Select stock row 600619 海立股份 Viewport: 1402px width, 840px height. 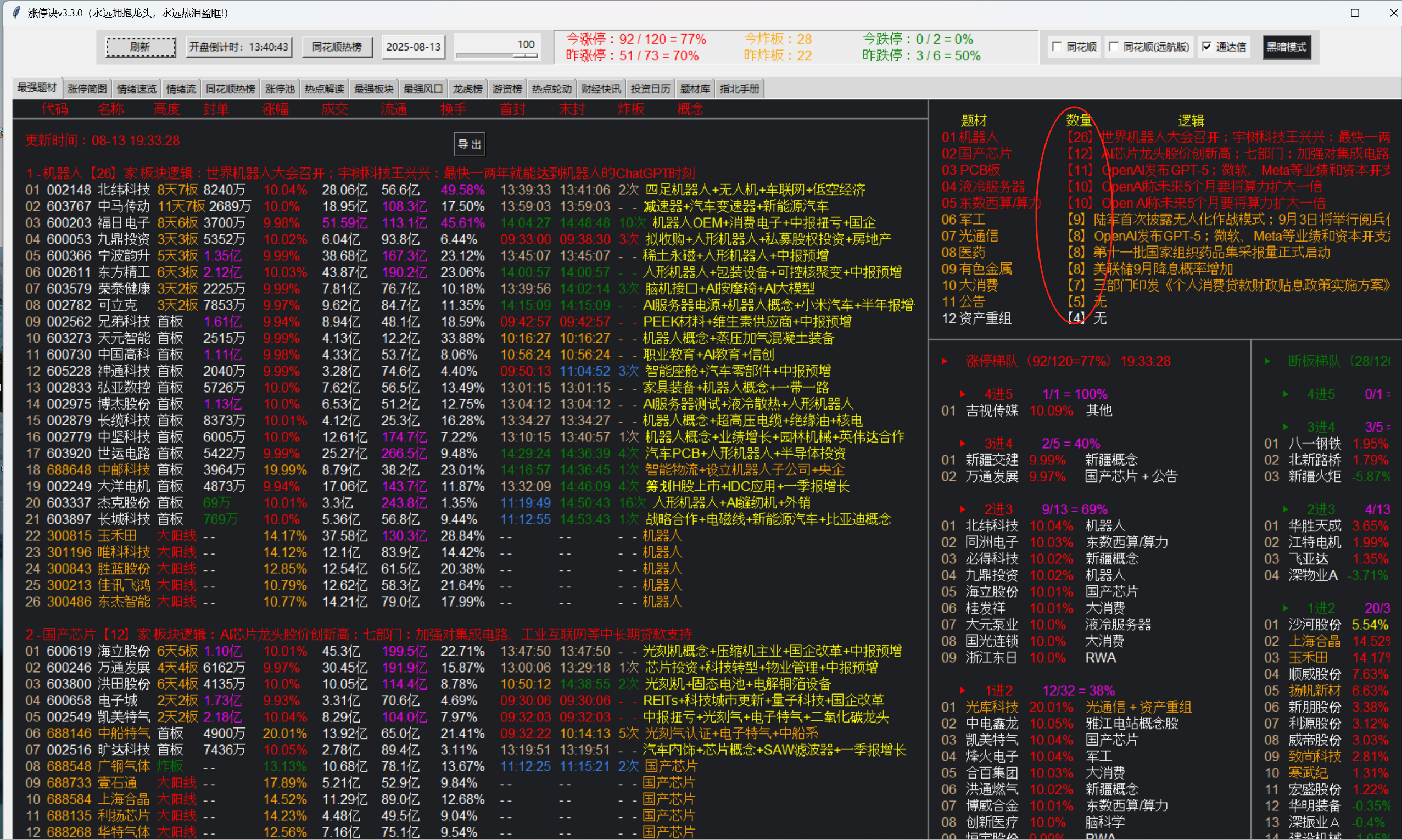(x=463, y=652)
